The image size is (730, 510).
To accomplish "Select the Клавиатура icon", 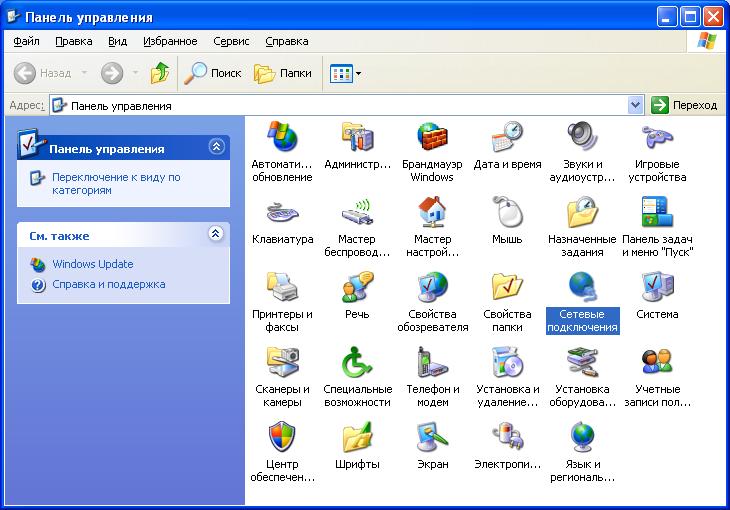I will [282, 211].
